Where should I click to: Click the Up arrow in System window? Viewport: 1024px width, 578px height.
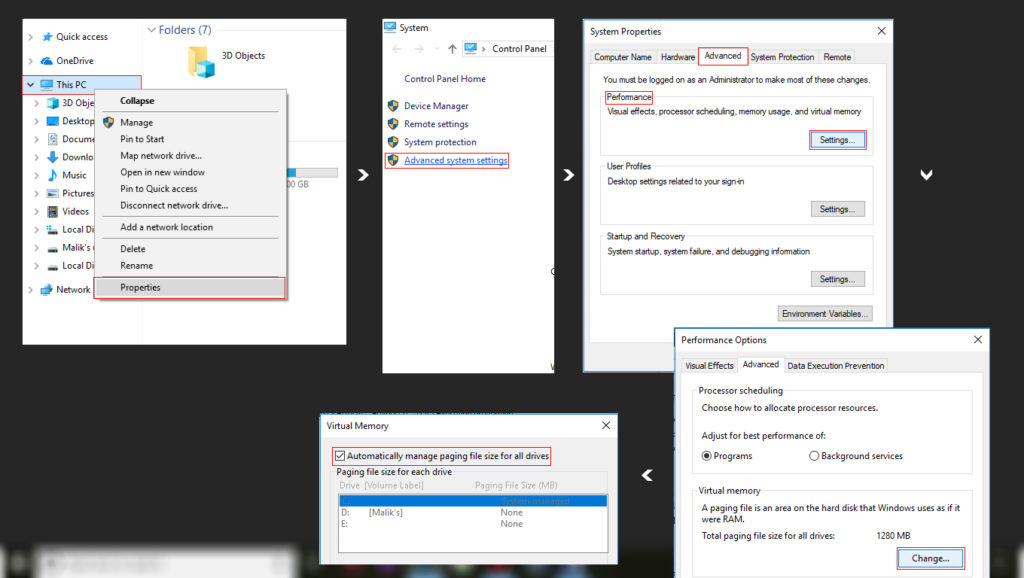click(x=452, y=48)
